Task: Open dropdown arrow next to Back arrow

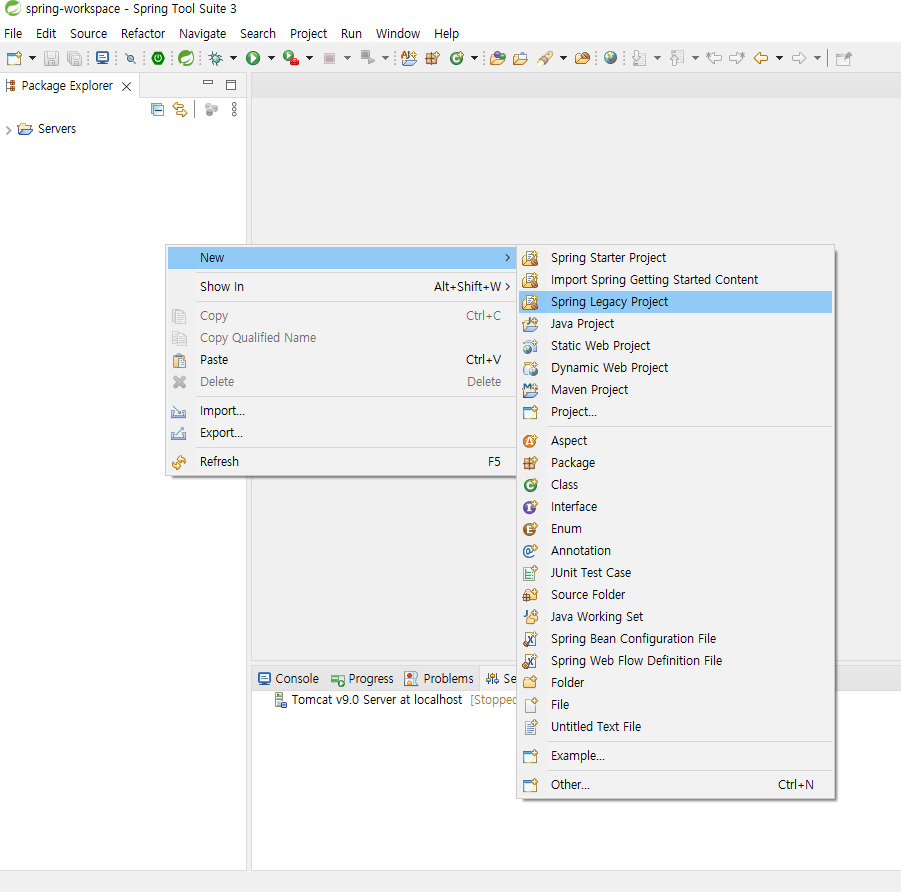Action: pos(779,58)
